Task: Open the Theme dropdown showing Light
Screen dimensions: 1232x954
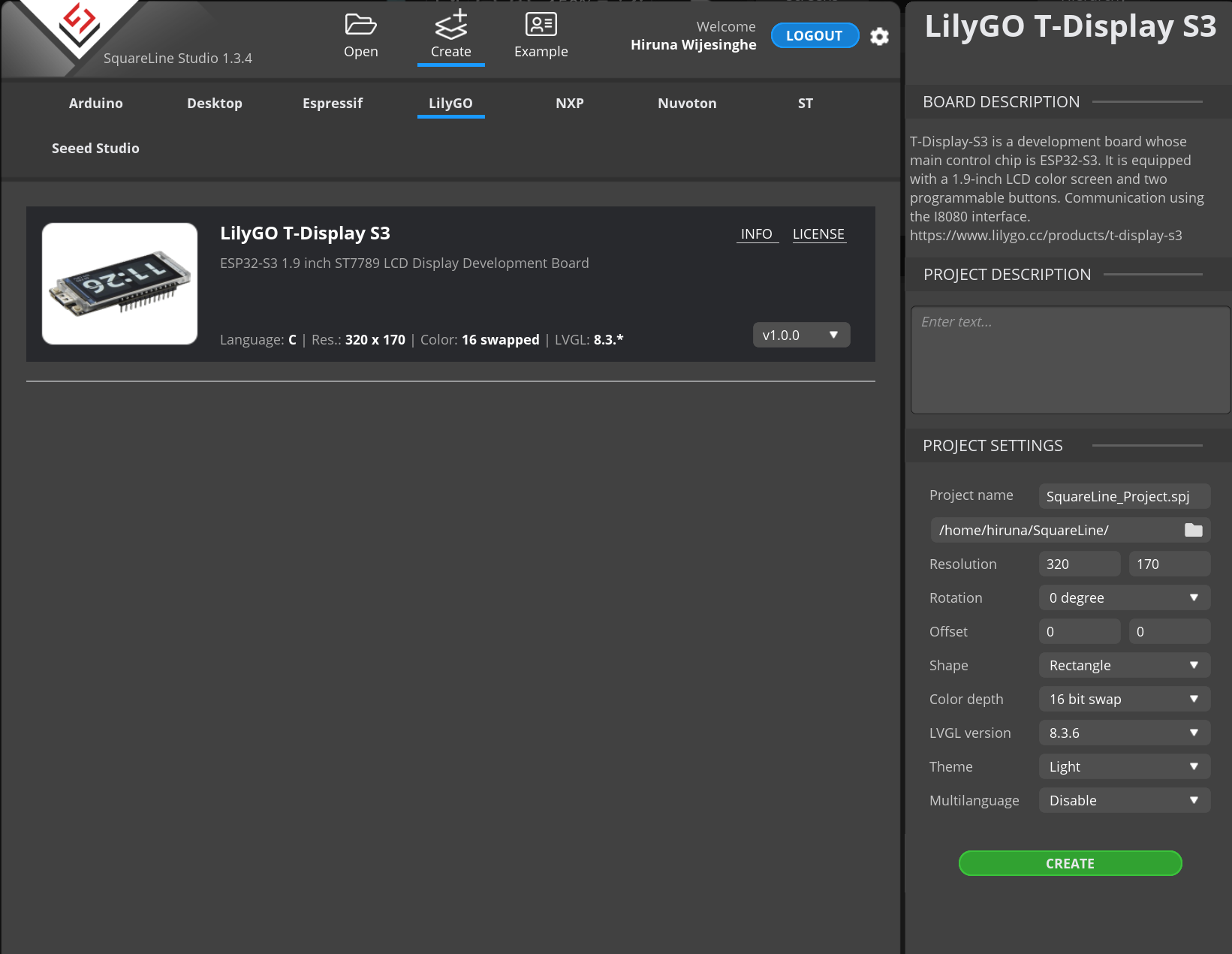Action: 1125,766
